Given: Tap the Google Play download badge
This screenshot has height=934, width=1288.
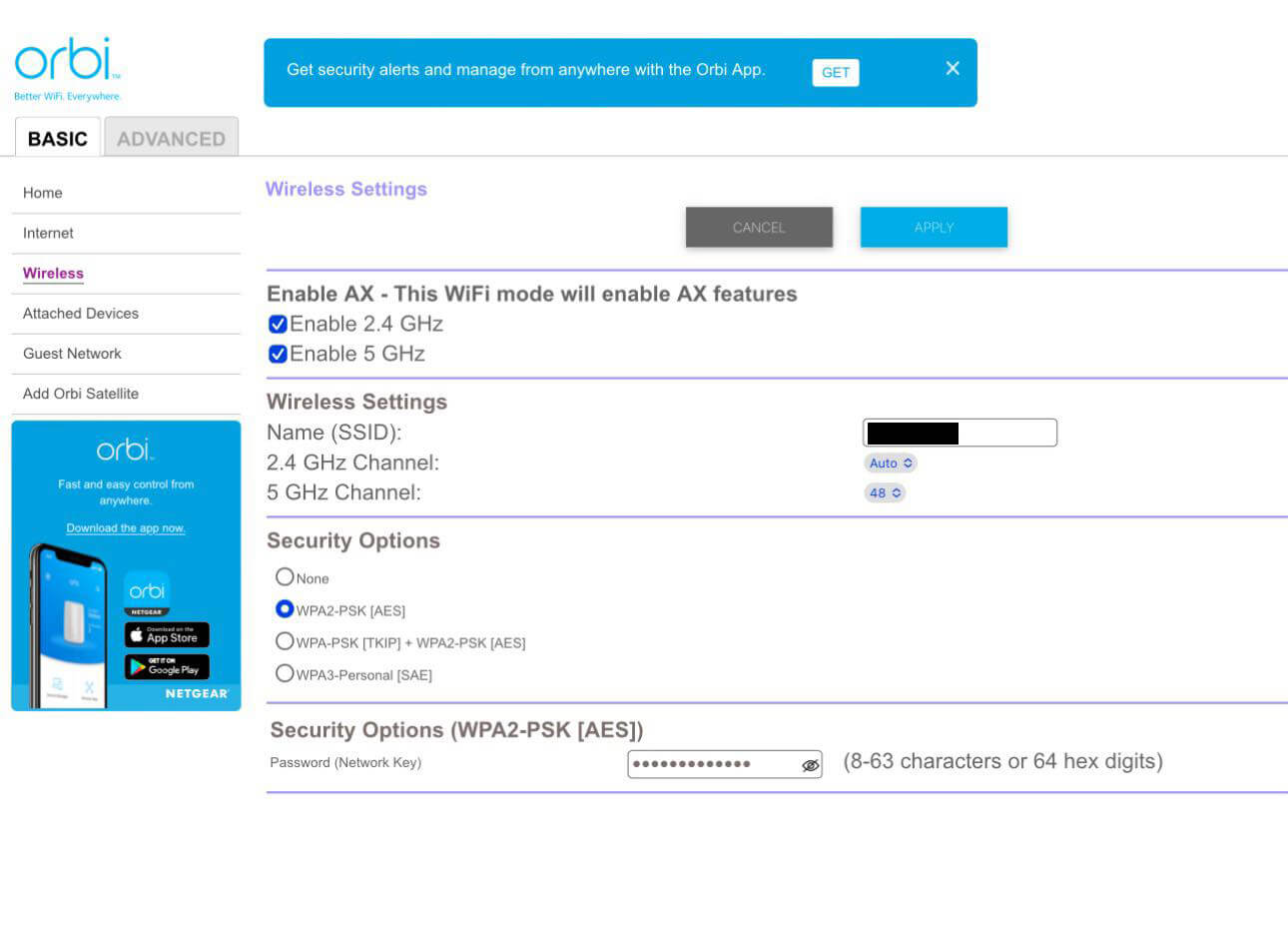Looking at the screenshot, I should [x=167, y=667].
